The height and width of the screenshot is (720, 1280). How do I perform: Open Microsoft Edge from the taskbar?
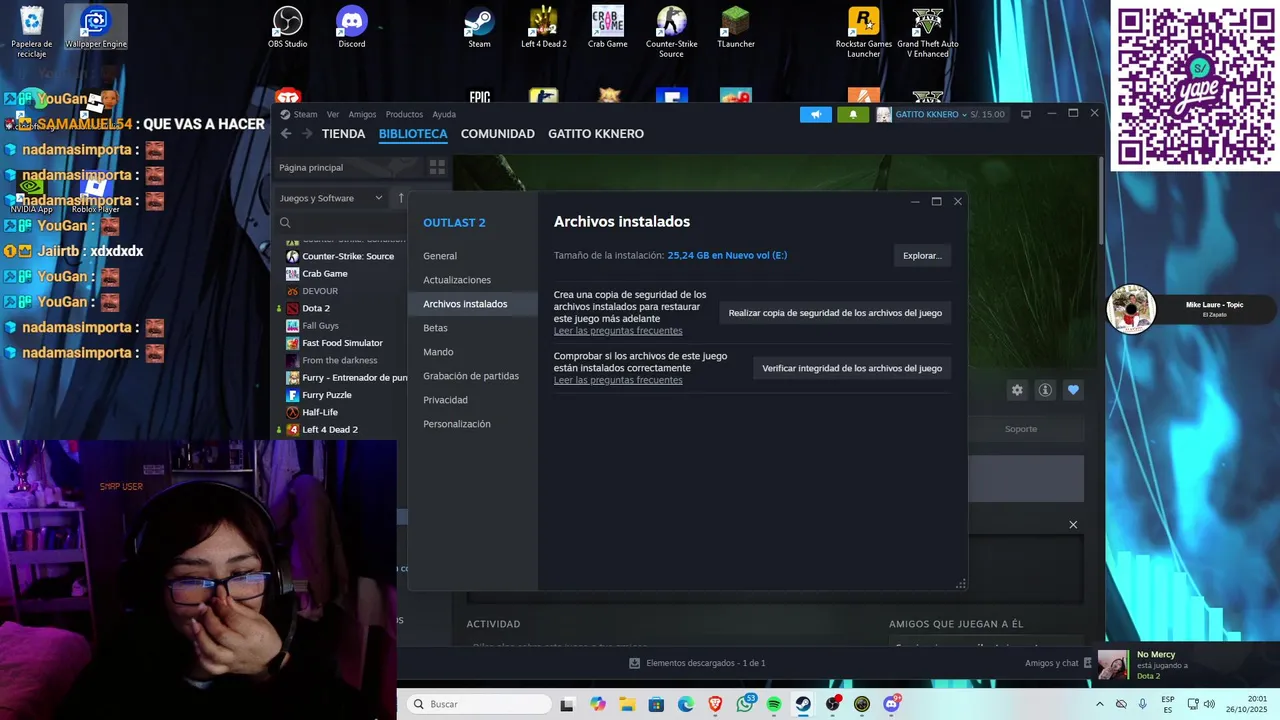pos(686,704)
